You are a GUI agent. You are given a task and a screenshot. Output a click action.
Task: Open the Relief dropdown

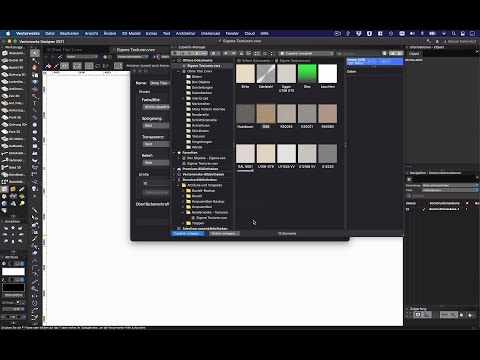tap(156, 163)
